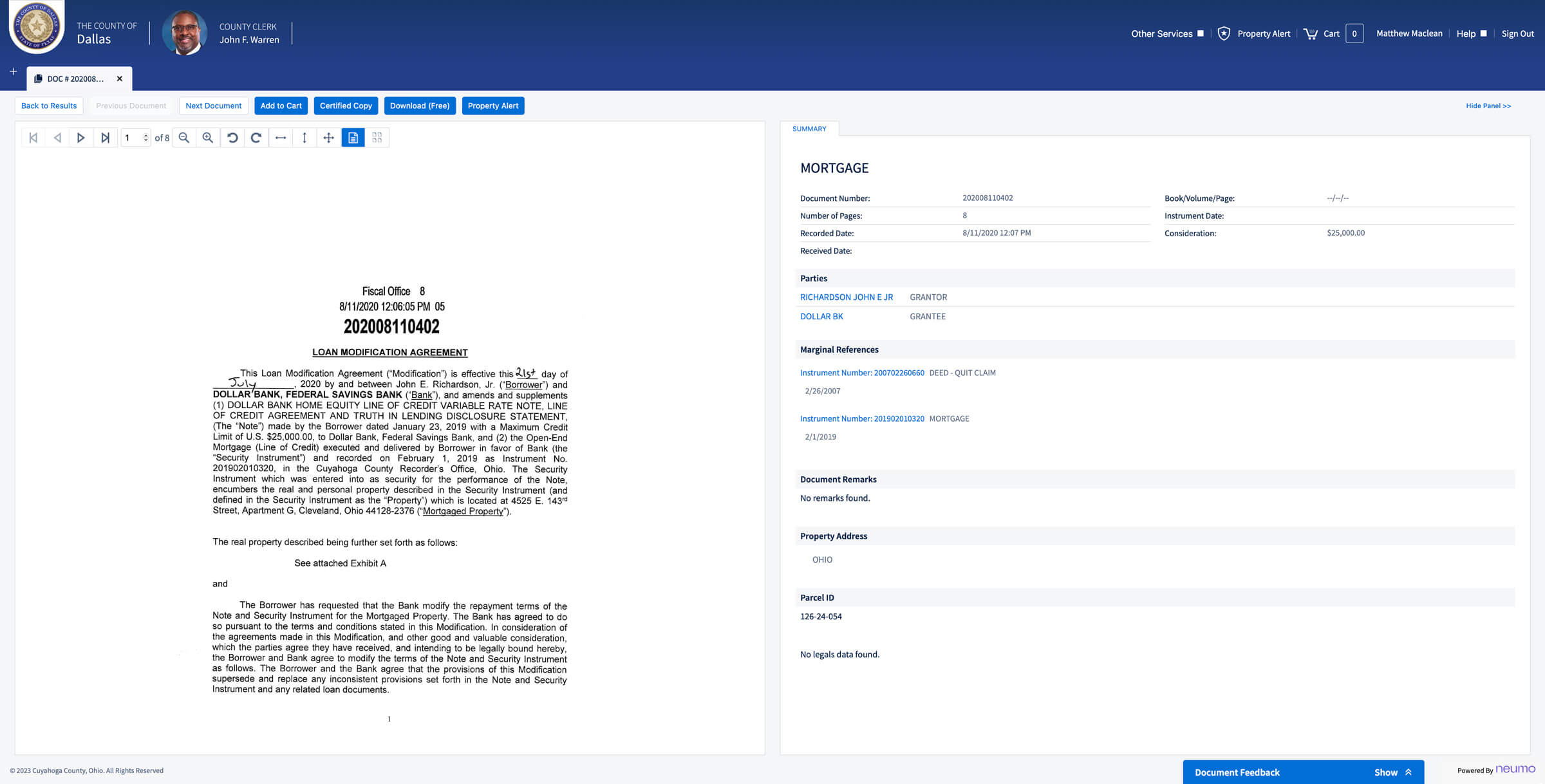Fit document to width

click(x=281, y=138)
